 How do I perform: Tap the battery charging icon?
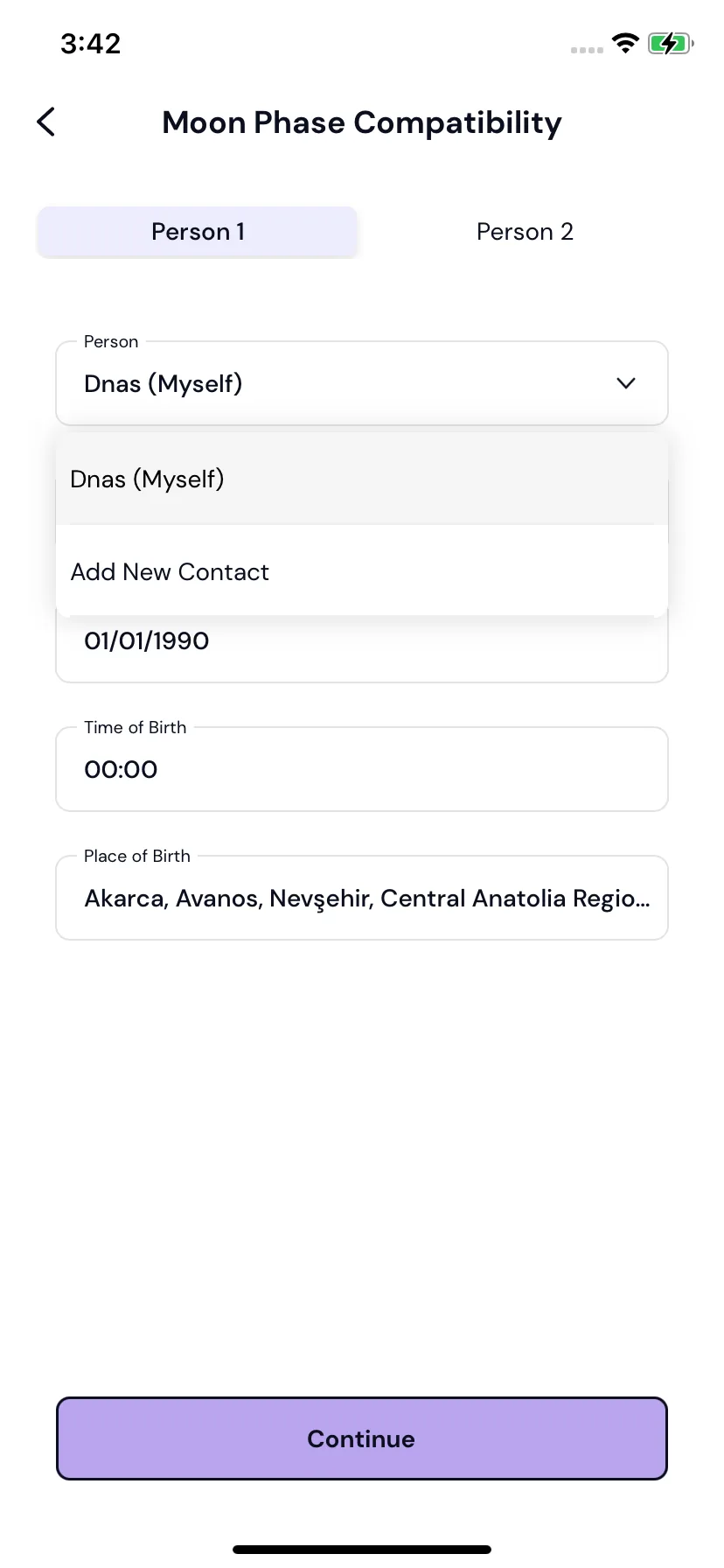[671, 43]
